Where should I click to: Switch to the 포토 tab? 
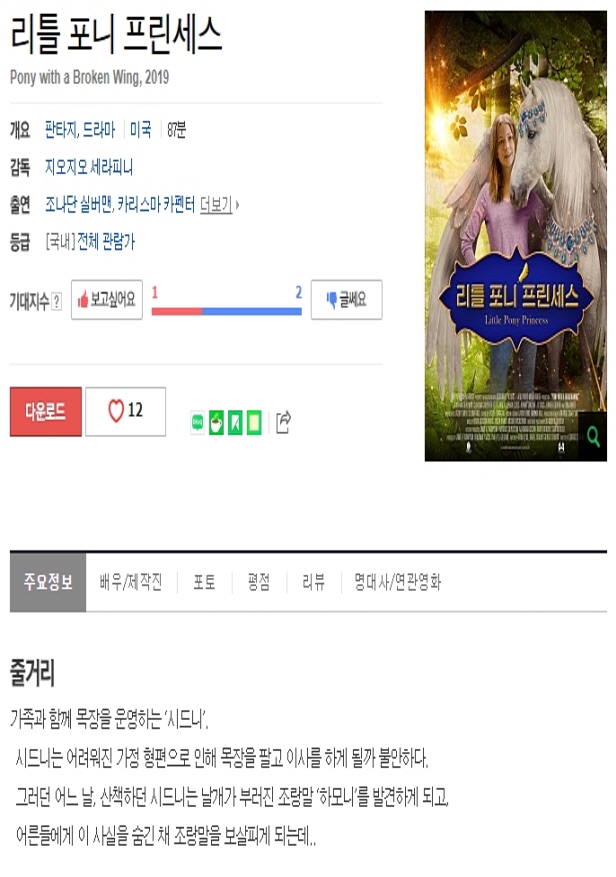(x=204, y=582)
